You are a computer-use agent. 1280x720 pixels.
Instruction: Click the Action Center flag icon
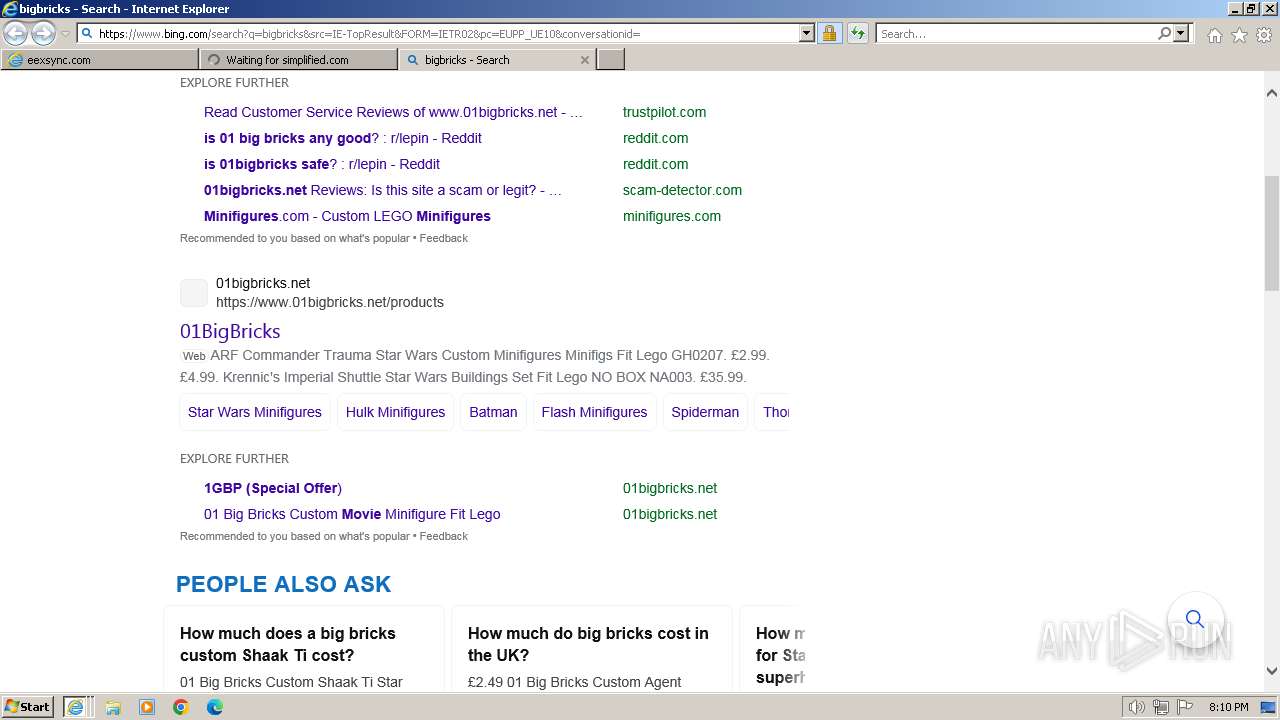pos(1185,707)
